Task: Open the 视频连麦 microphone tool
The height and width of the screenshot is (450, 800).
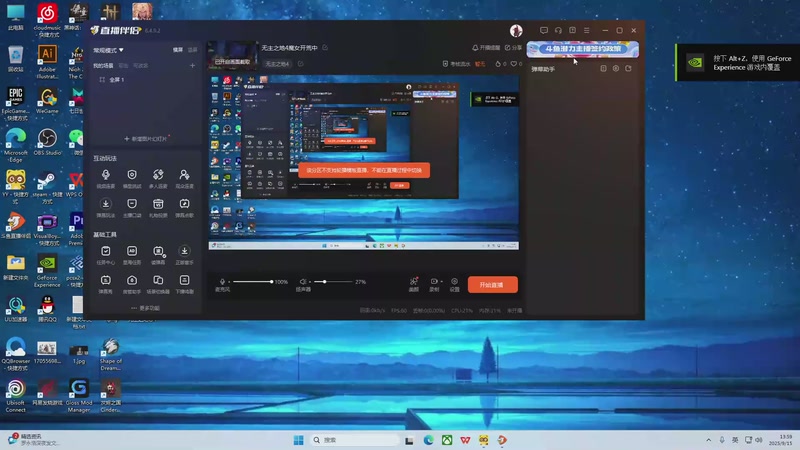Action: (106, 175)
